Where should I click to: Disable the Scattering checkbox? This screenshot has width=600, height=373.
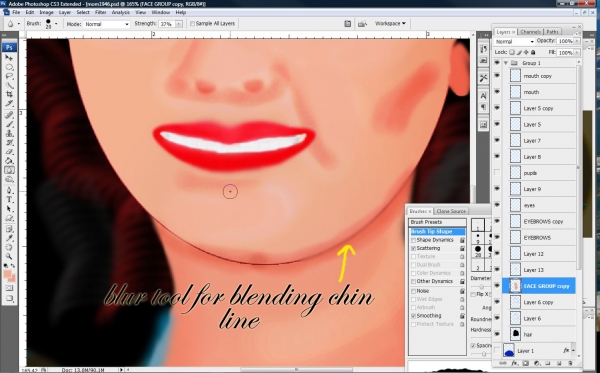[413, 249]
